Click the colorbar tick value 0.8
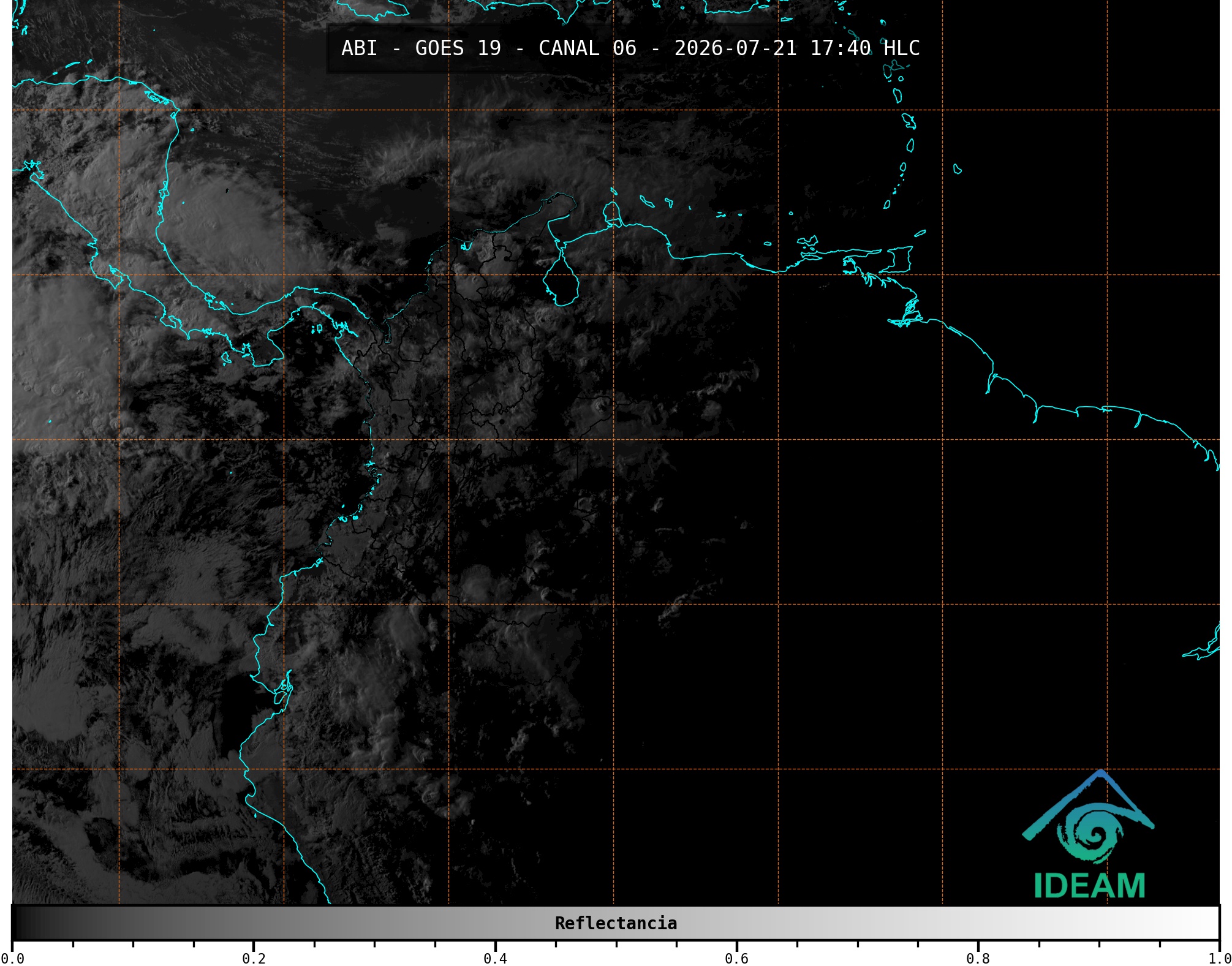Image resolution: width=1232 pixels, height=966 pixels. pos(978,958)
